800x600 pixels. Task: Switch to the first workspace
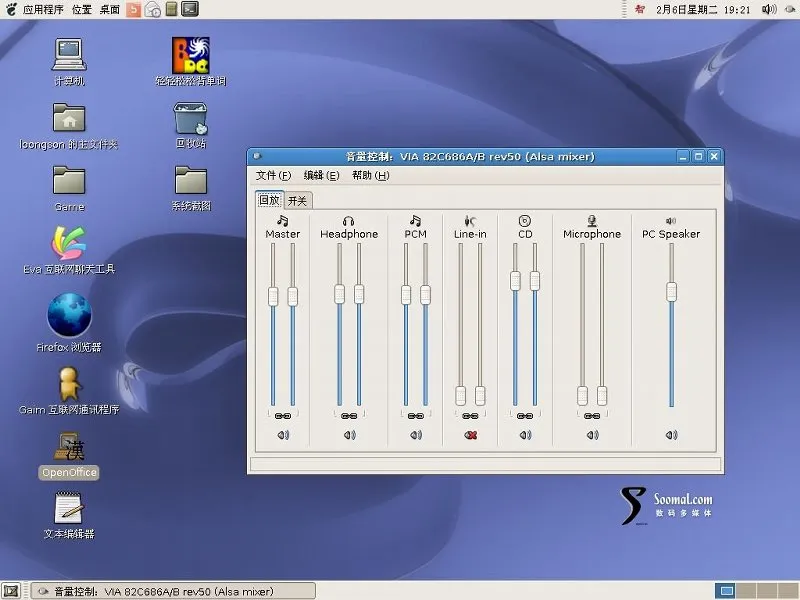724,591
